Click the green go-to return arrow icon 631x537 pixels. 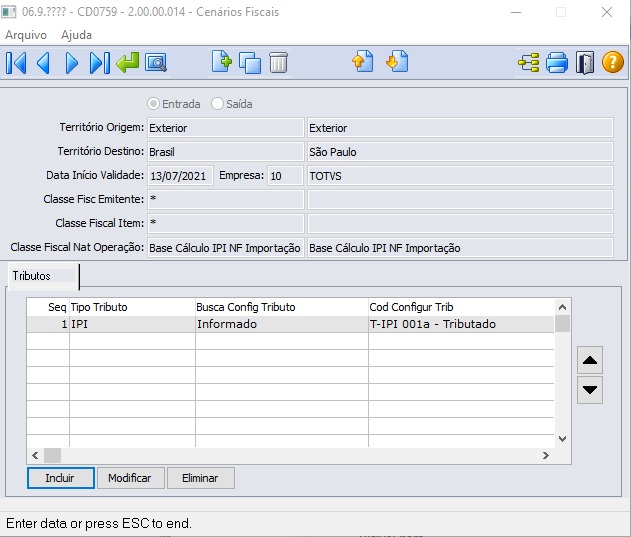click(128, 63)
